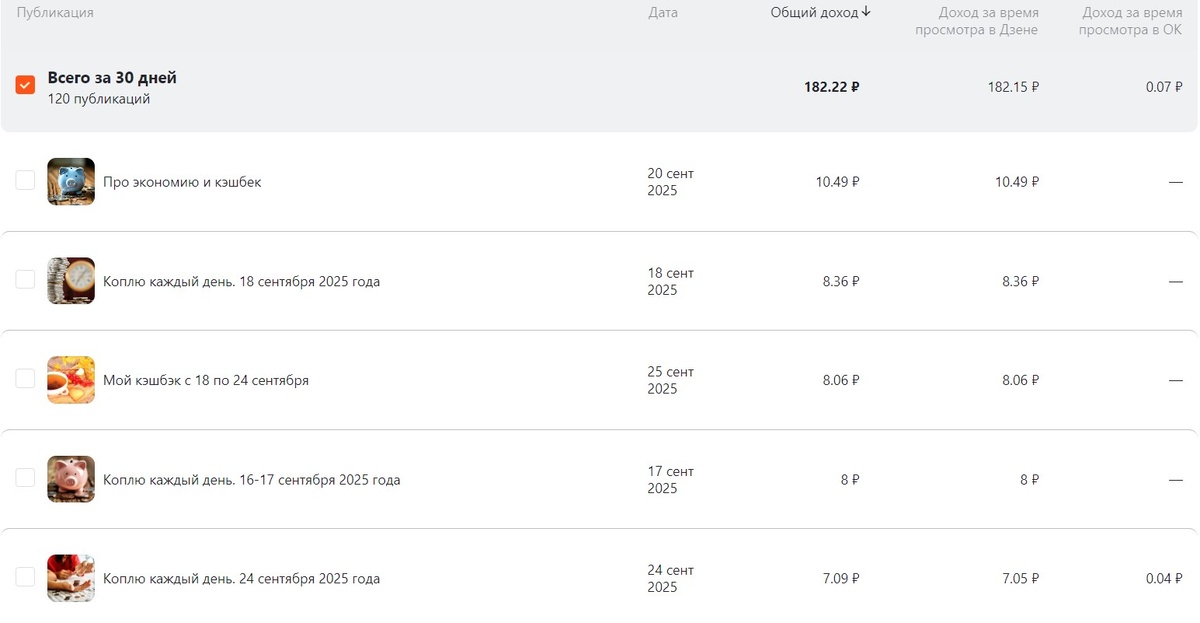This screenshot has width=1200, height=623.
Task: Check the box for 16-17 сентября publication
Action: pos(25,478)
